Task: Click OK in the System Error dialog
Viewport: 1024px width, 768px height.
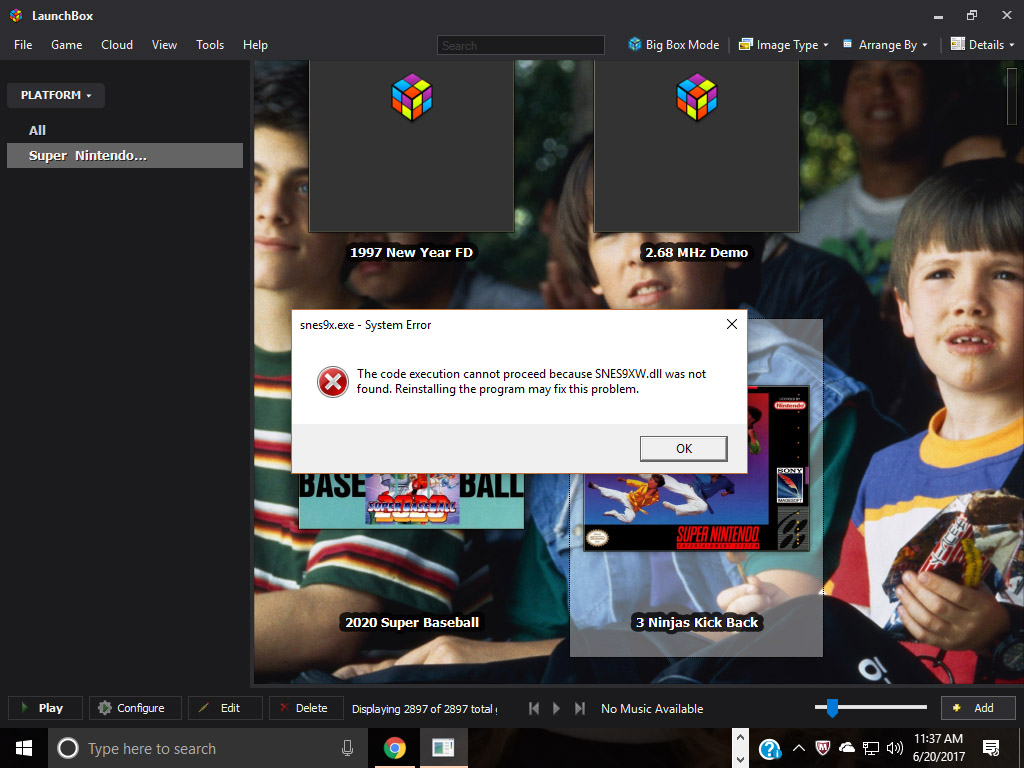Action: [684, 449]
